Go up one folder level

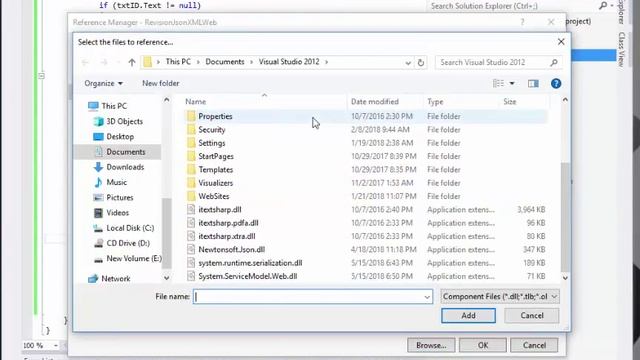pos(131,62)
